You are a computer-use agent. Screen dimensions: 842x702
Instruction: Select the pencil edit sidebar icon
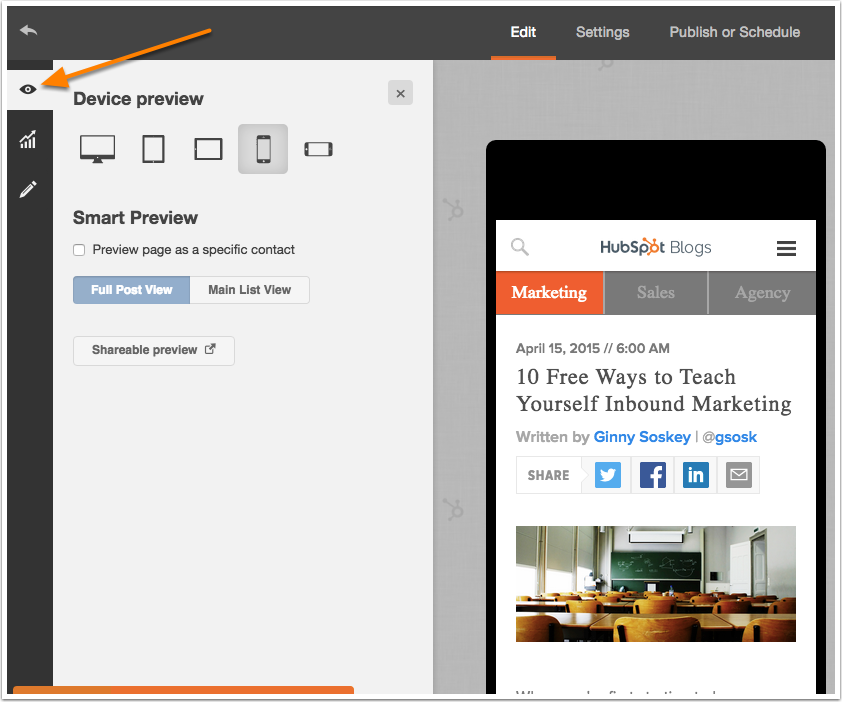coord(28,189)
